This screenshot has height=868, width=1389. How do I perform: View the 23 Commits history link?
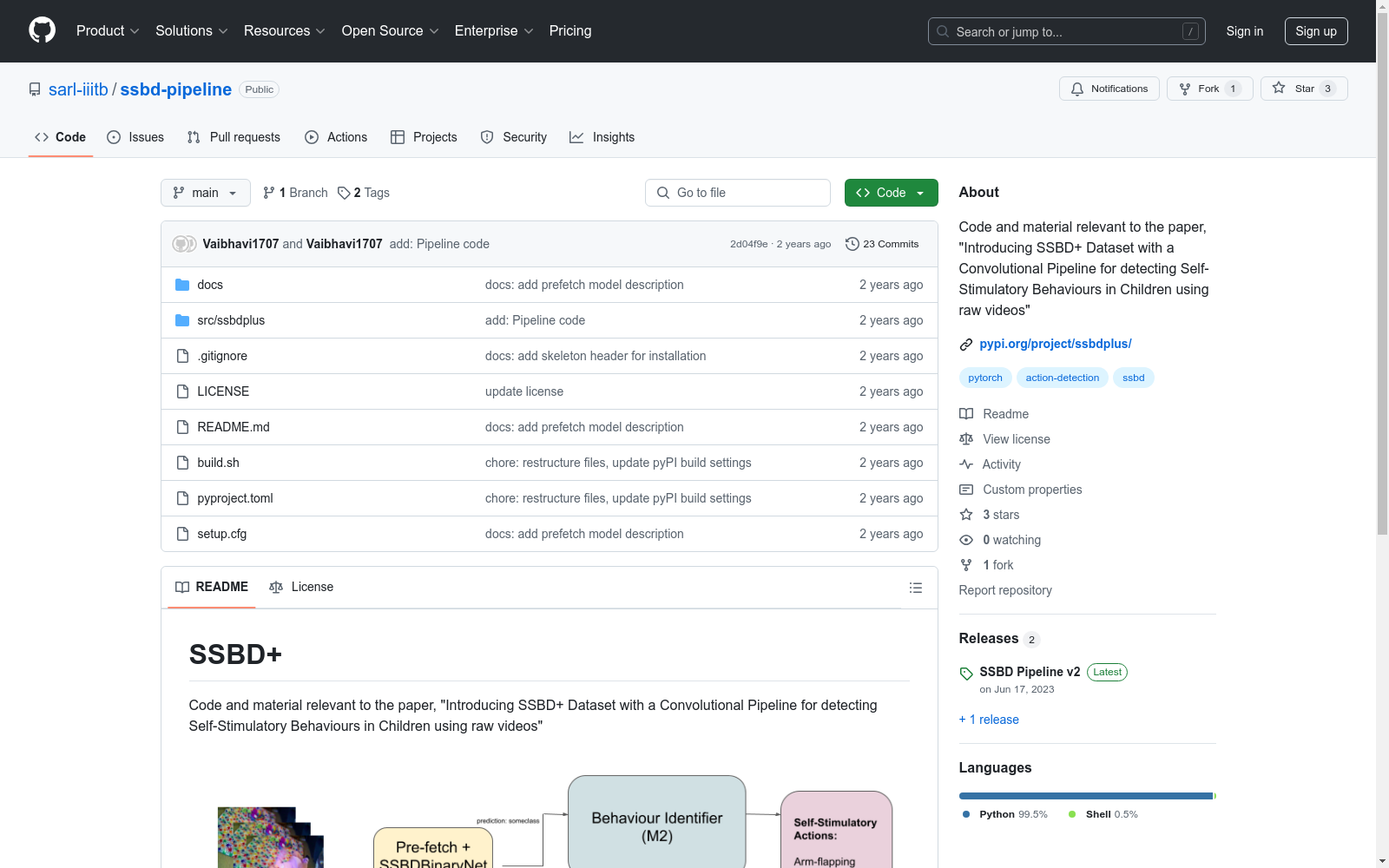(x=882, y=244)
